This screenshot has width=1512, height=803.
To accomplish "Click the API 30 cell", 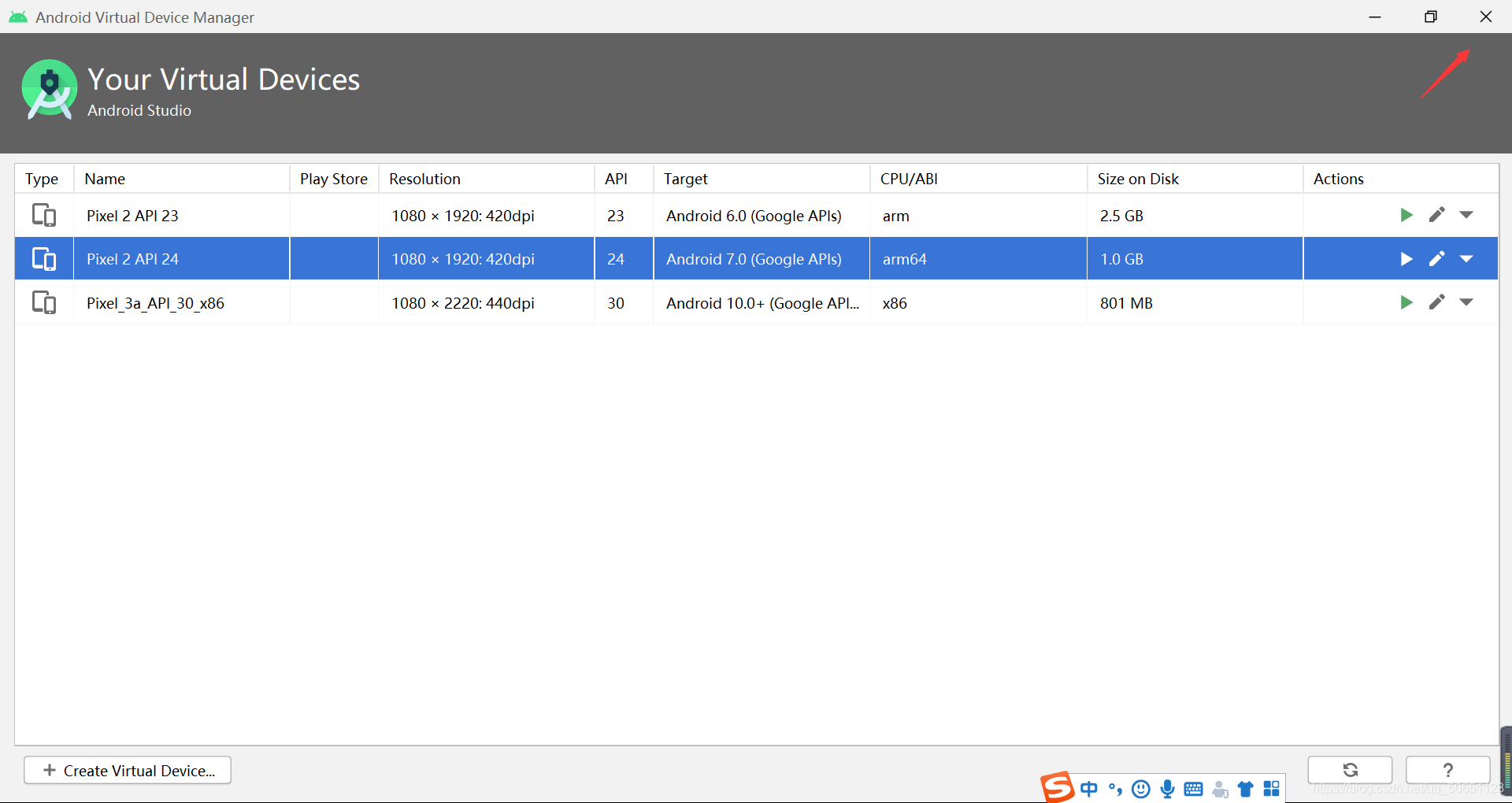I will (624, 303).
